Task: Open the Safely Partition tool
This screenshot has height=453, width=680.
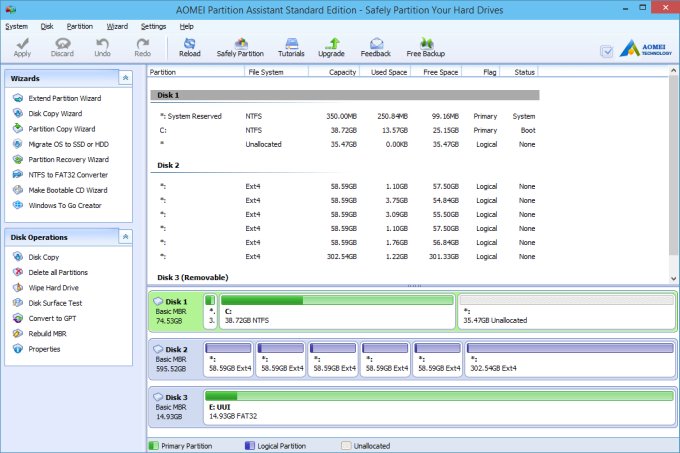Action: click(240, 46)
